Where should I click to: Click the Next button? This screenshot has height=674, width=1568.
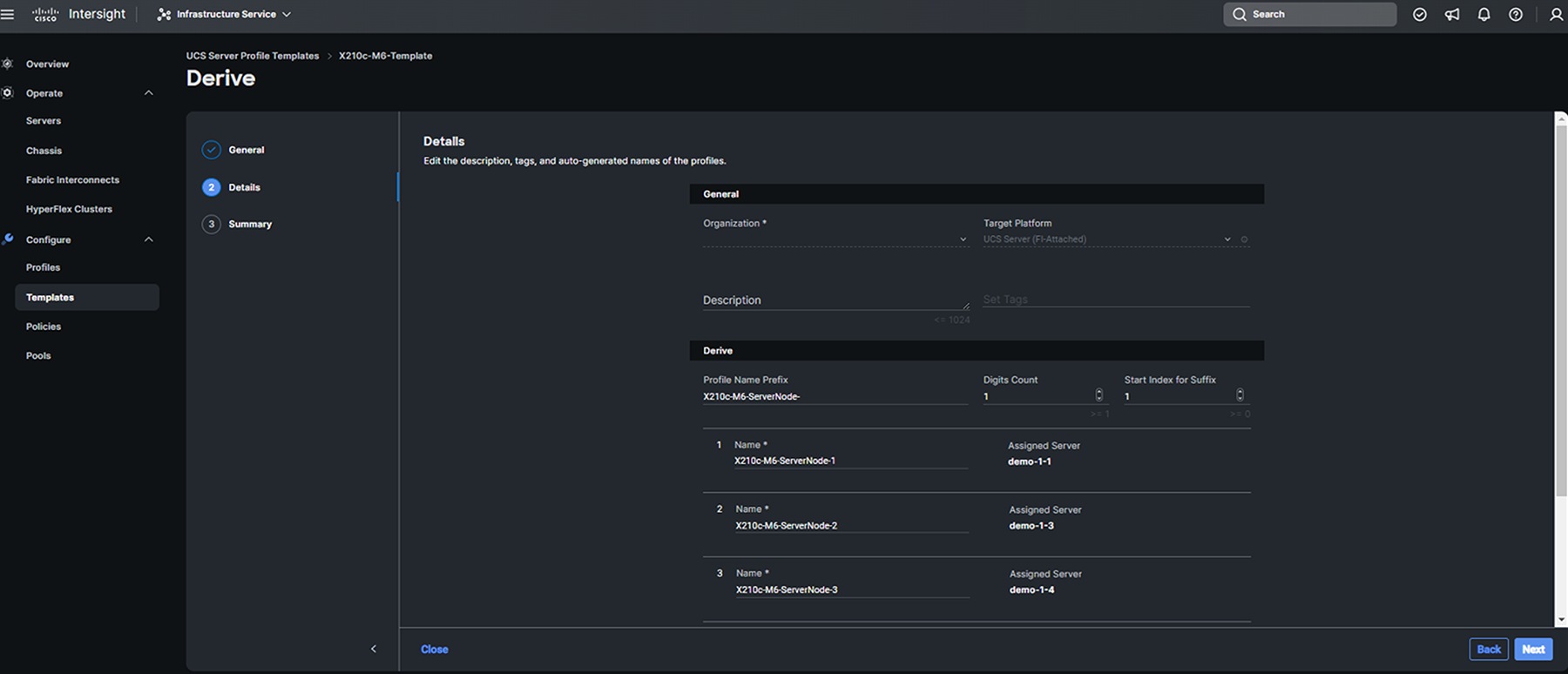coord(1533,649)
